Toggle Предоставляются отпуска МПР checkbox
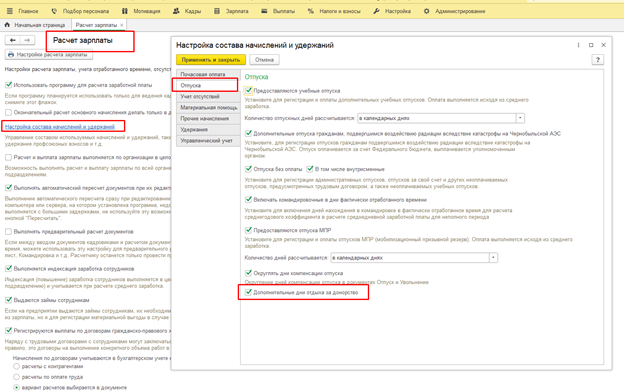This screenshot has height=391, width=624. click(x=248, y=230)
